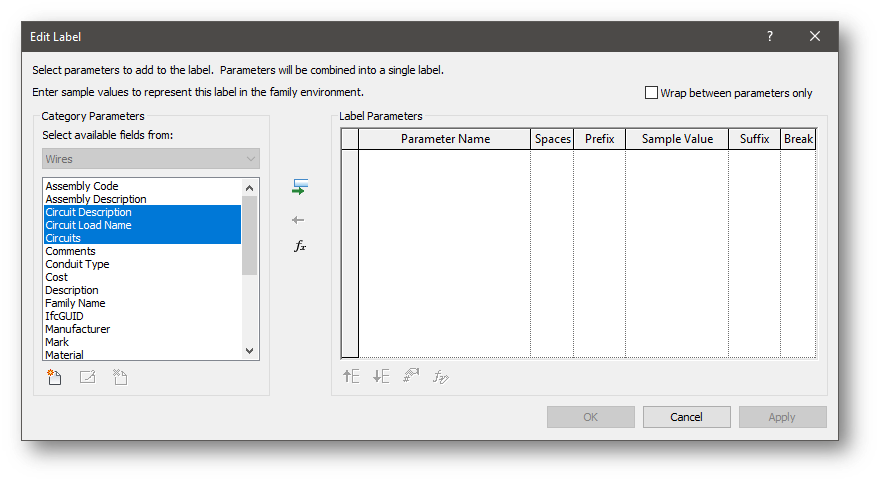Viewport: 881px width, 483px height.
Task: Select Material parameter
Action: (x=65, y=354)
